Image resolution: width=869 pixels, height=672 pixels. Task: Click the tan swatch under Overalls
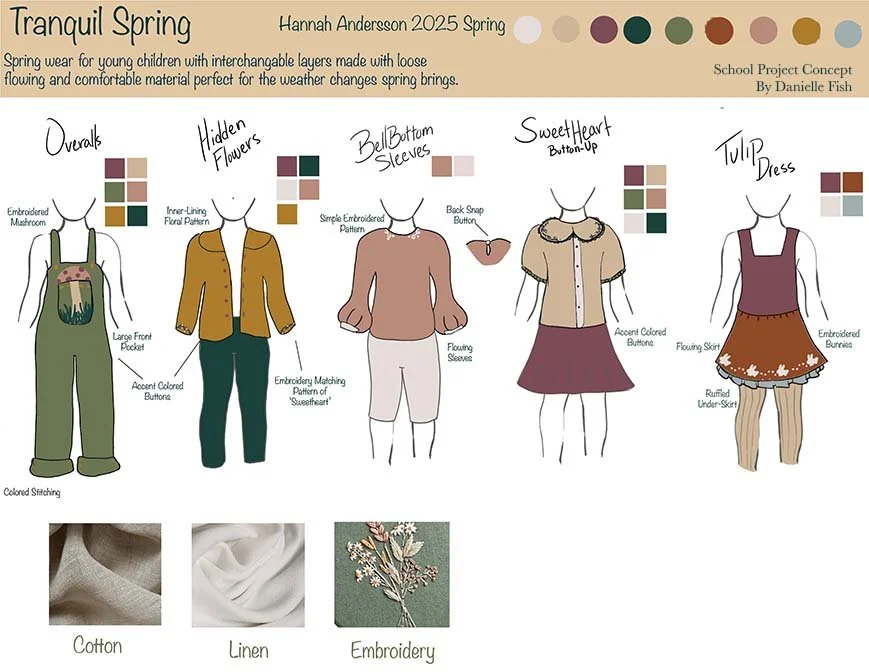pyautogui.click(x=137, y=168)
